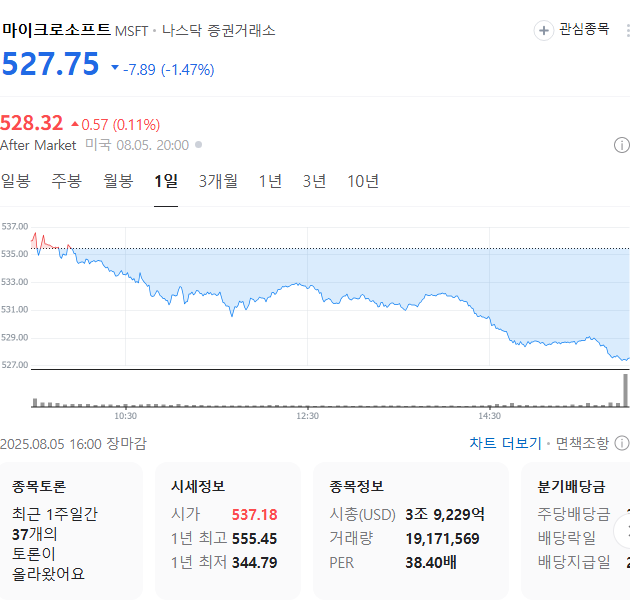The image size is (630, 600).
Task: Click the 10:30 time axis marker
Action: point(125,416)
